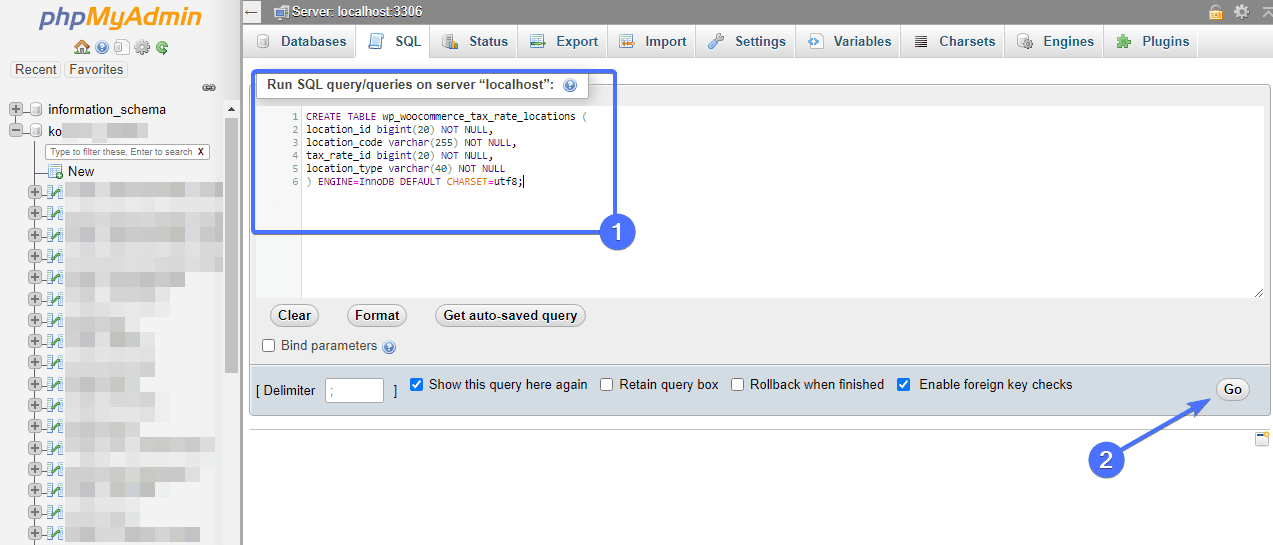1273x545 pixels.
Task: Click the Format button
Action: tap(377, 315)
